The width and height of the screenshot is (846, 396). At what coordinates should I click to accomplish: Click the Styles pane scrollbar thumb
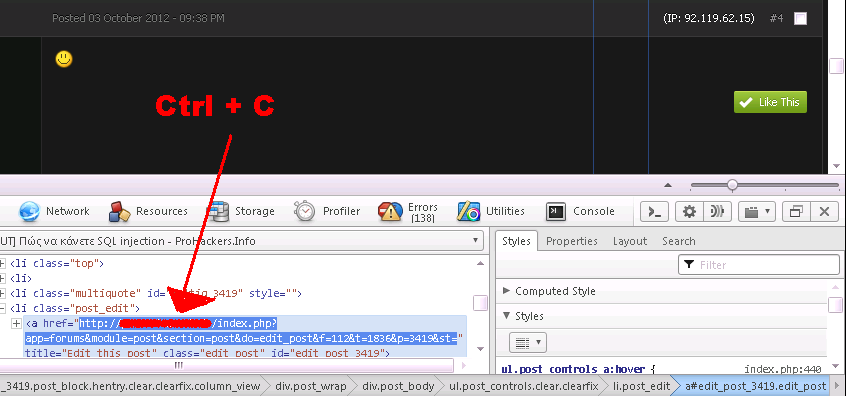pos(835,304)
